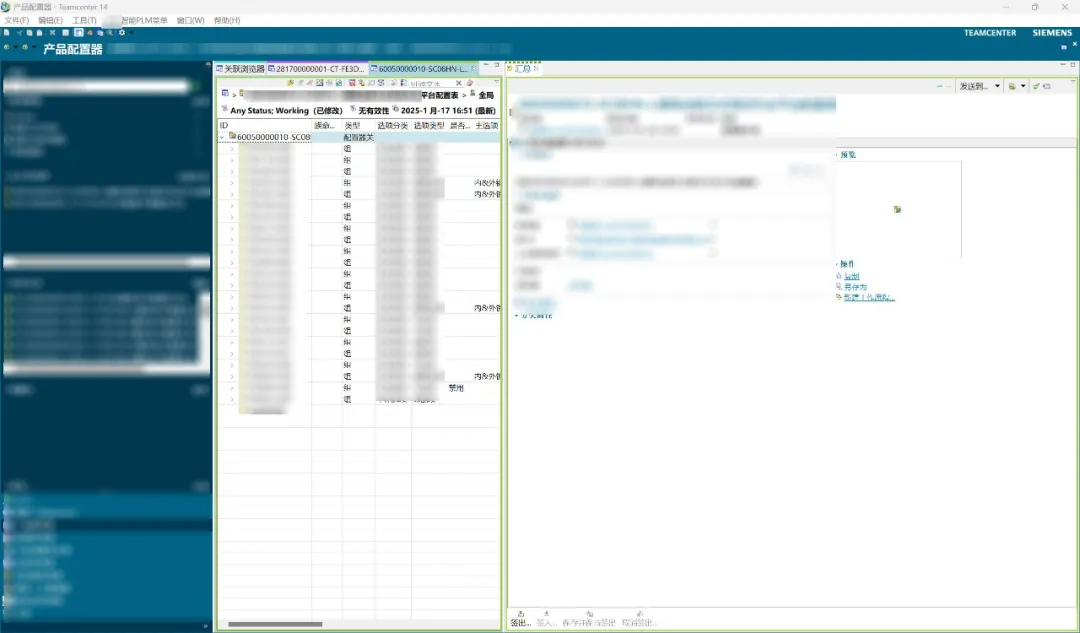The width and height of the screenshot is (1080, 633).
Task: Switch to the 281700000001-CT-FE3D tab
Action: click(317, 69)
